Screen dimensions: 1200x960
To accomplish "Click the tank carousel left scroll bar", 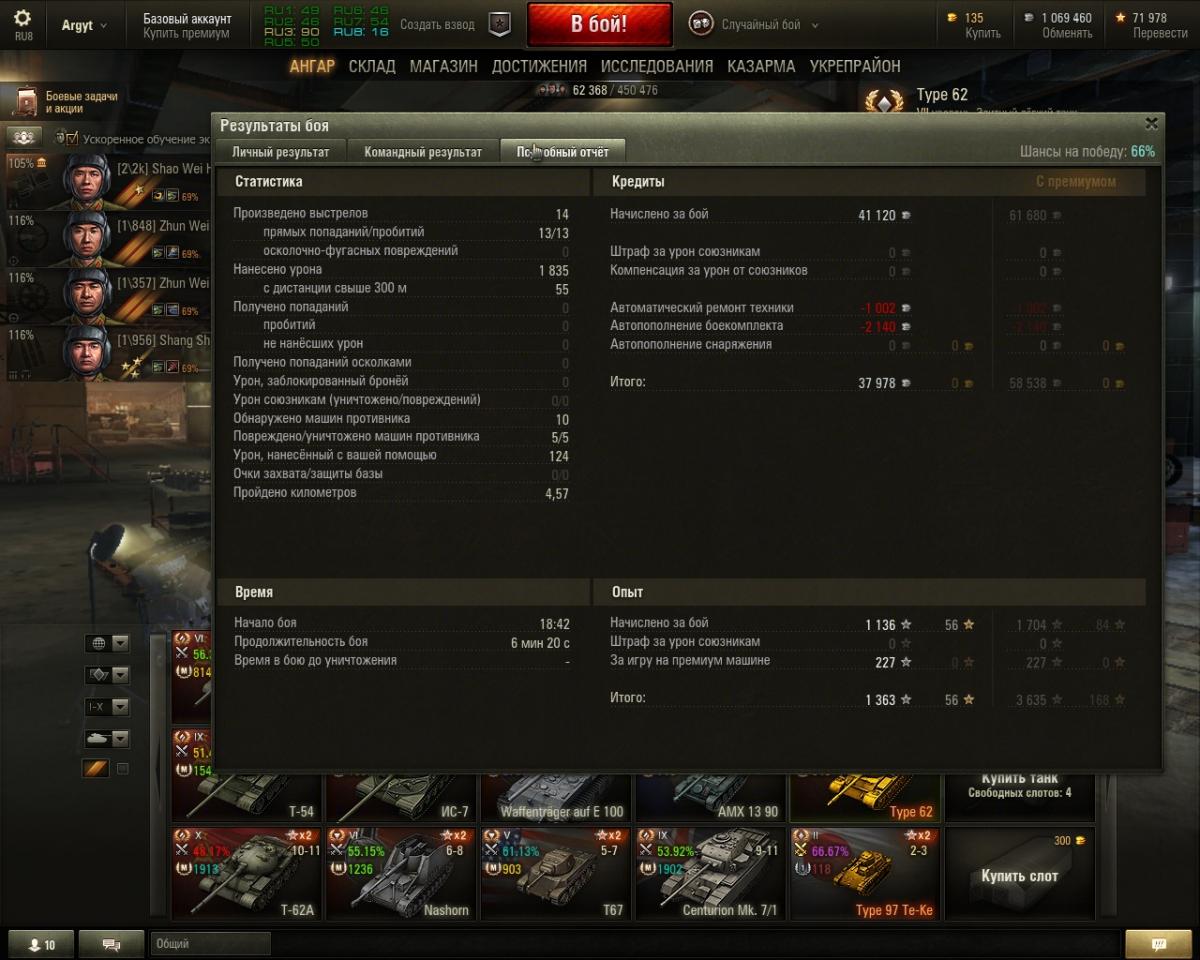I will click(x=160, y=775).
